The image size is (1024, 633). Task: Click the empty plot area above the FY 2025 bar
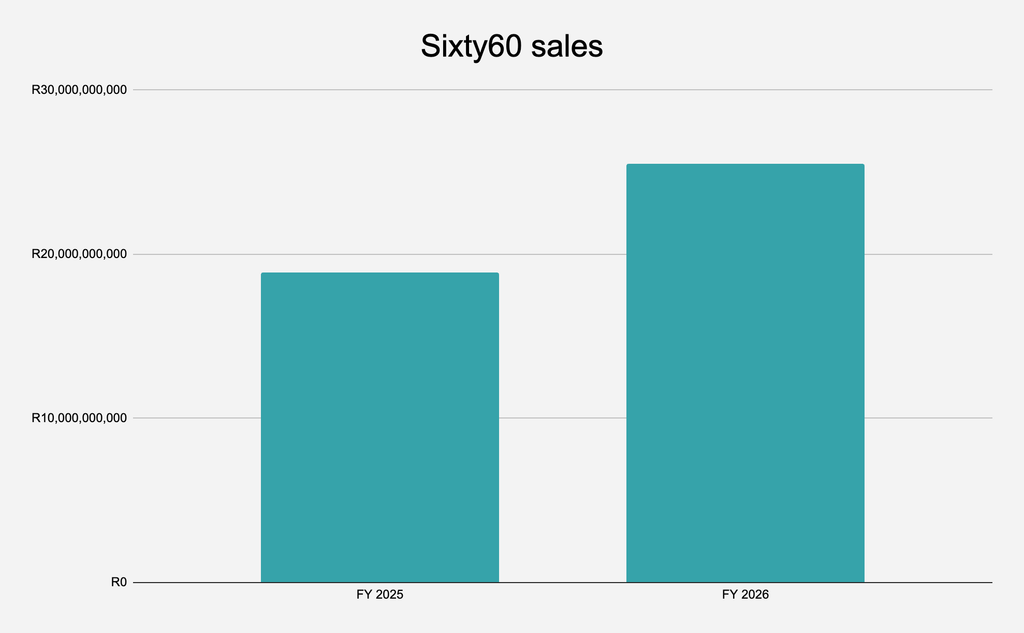tap(379, 181)
